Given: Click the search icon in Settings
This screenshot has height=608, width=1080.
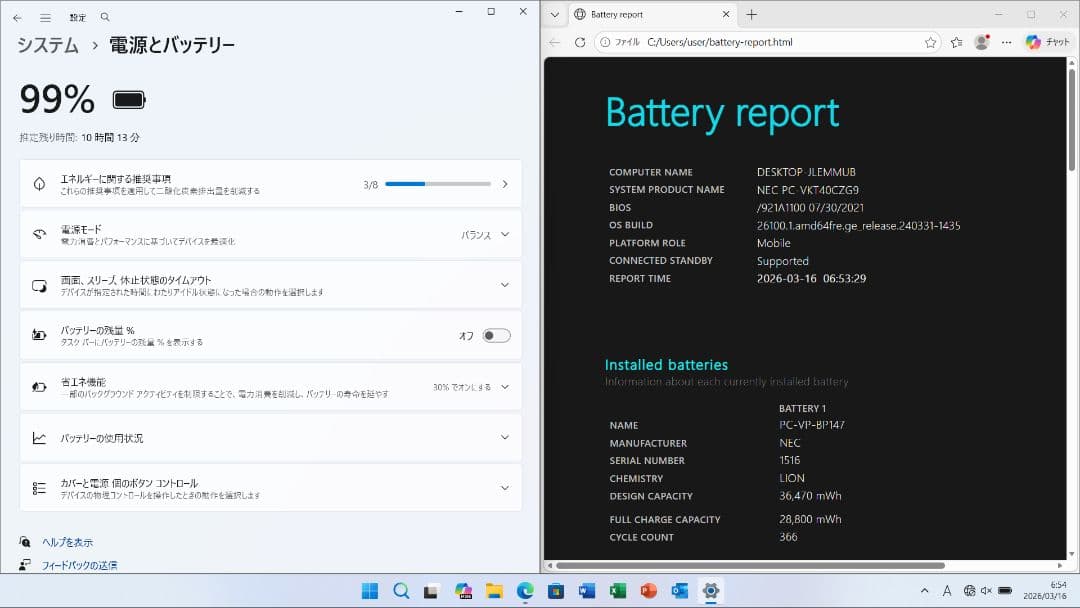Looking at the screenshot, I should coord(104,17).
